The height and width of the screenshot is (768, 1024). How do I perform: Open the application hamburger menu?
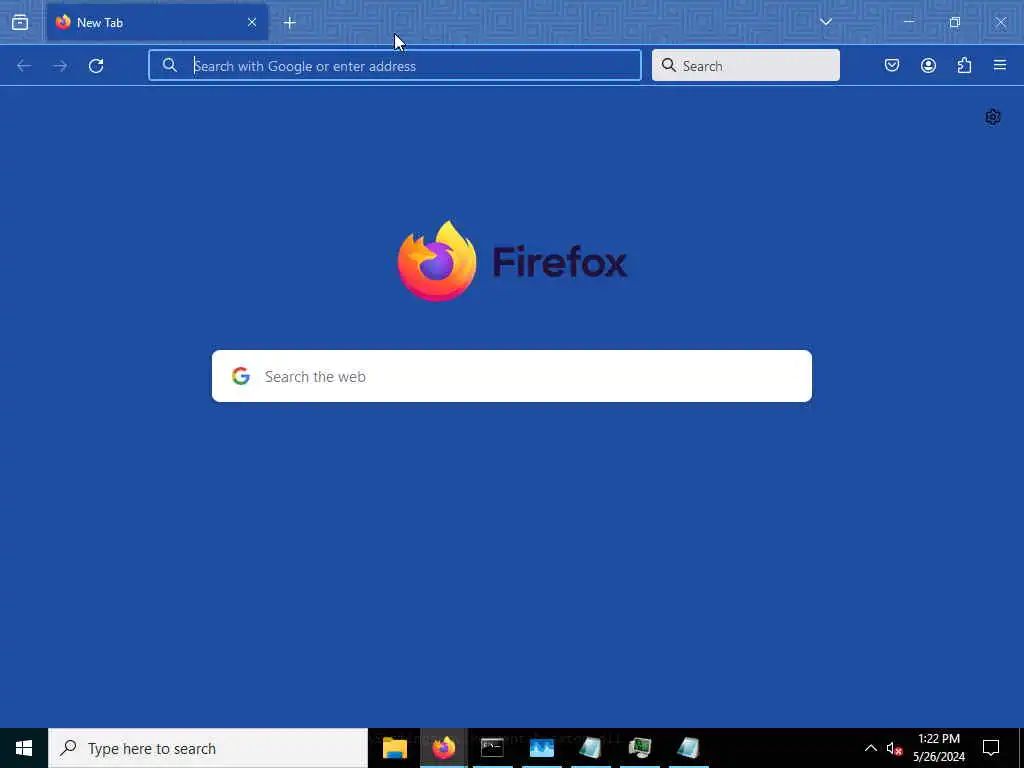(1000, 65)
